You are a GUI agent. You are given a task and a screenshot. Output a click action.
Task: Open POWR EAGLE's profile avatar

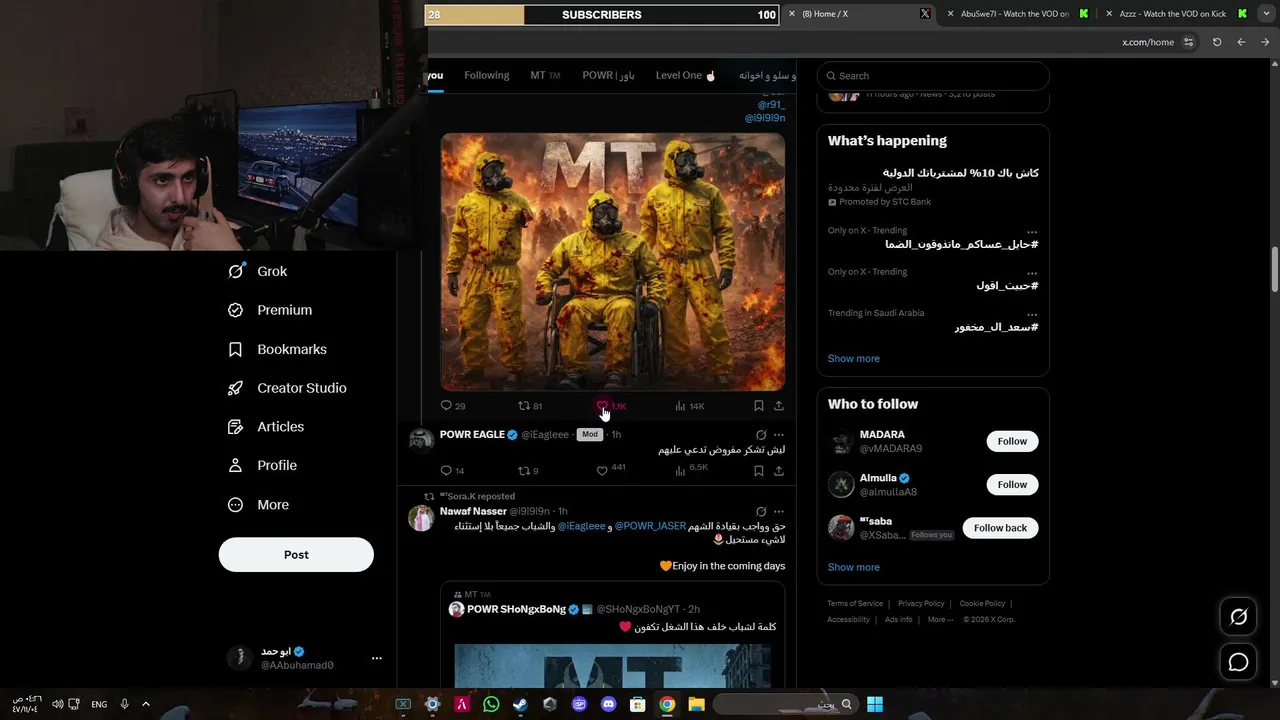pyautogui.click(x=422, y=439)
